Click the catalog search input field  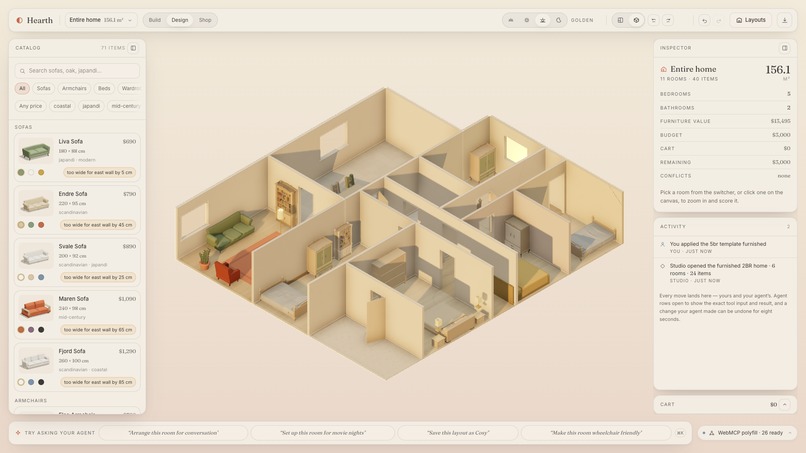tap(77, 71)
